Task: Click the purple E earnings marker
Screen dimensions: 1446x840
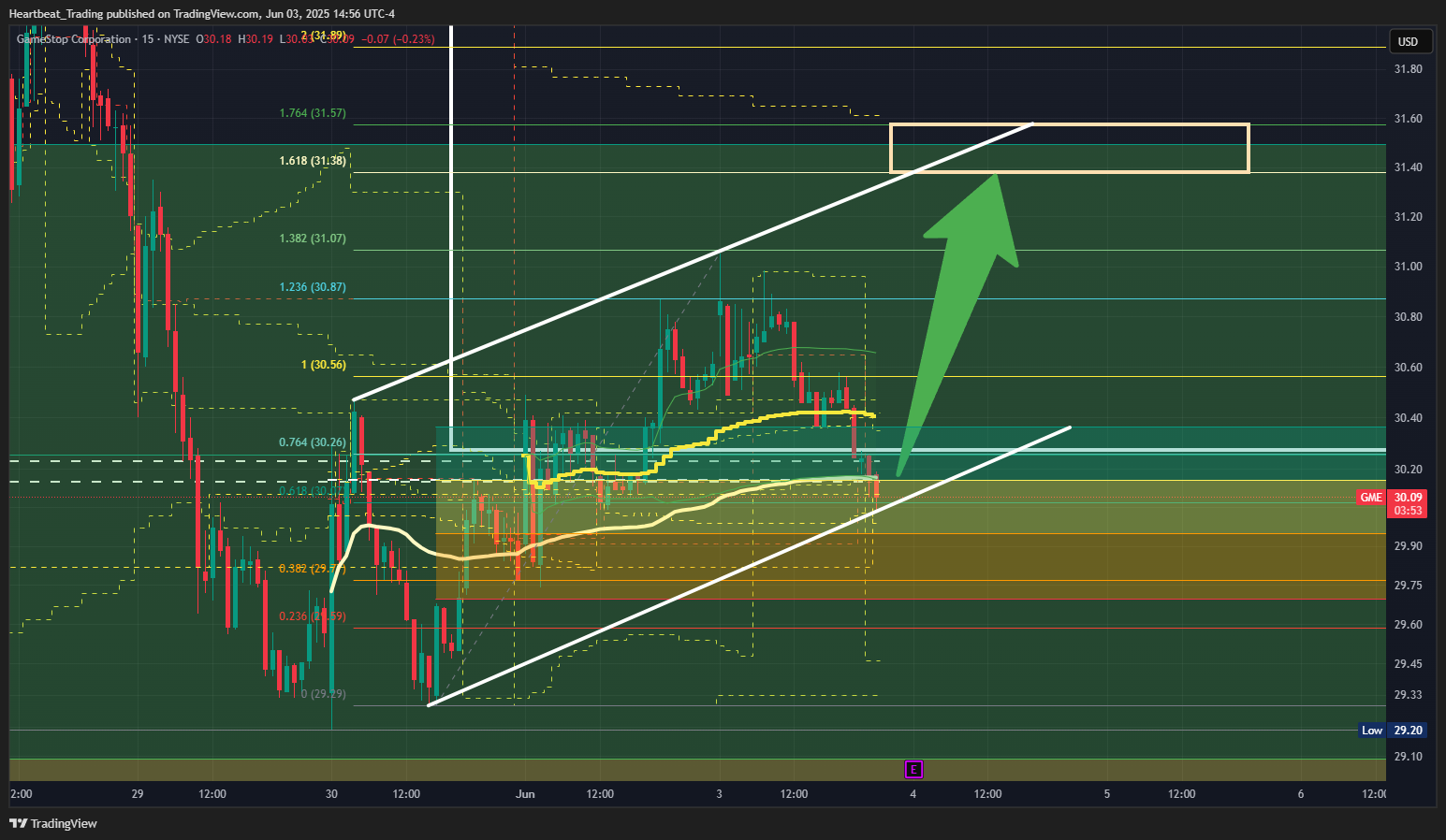Action: 914,770
